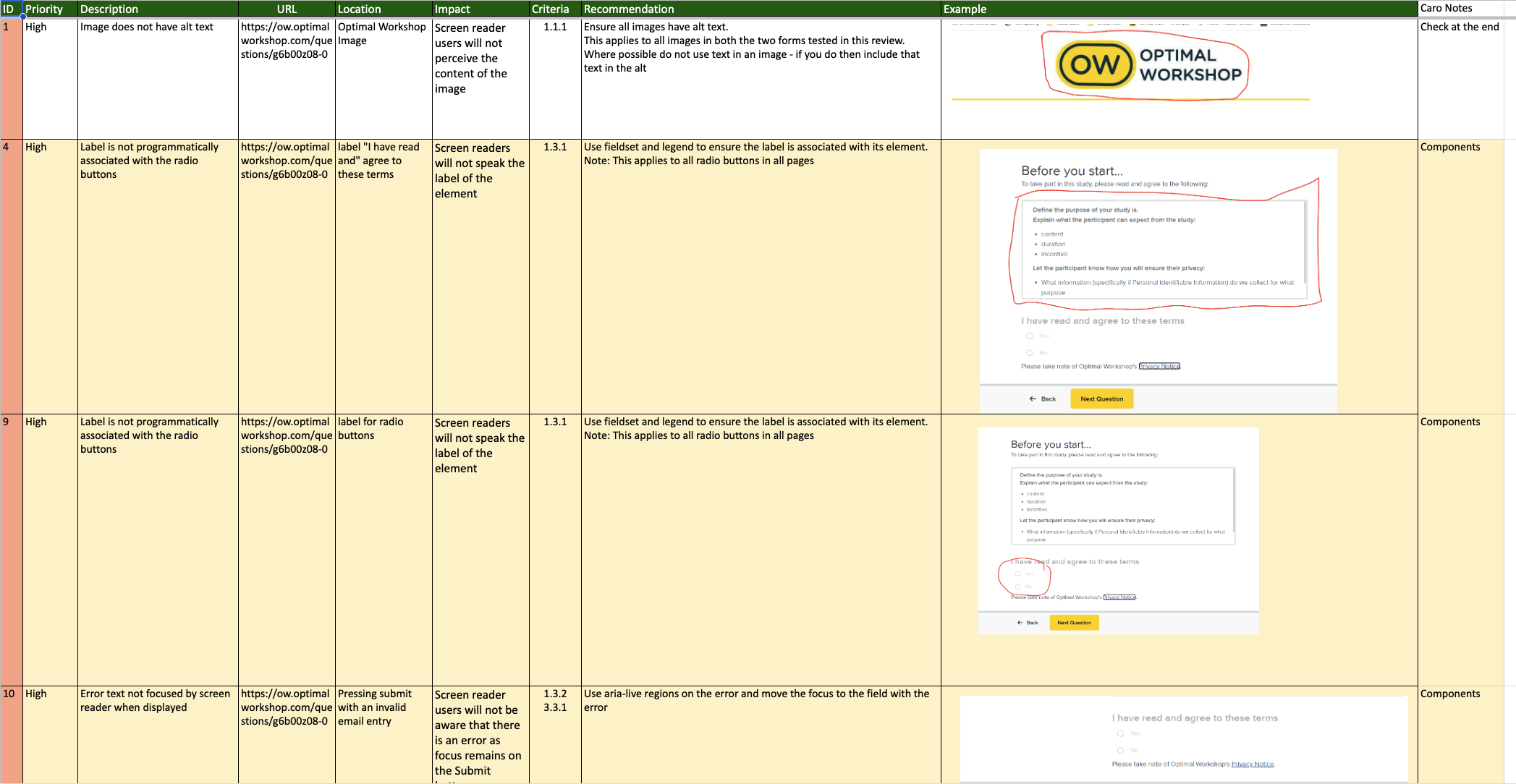Select the Location column header

point(384,9)
